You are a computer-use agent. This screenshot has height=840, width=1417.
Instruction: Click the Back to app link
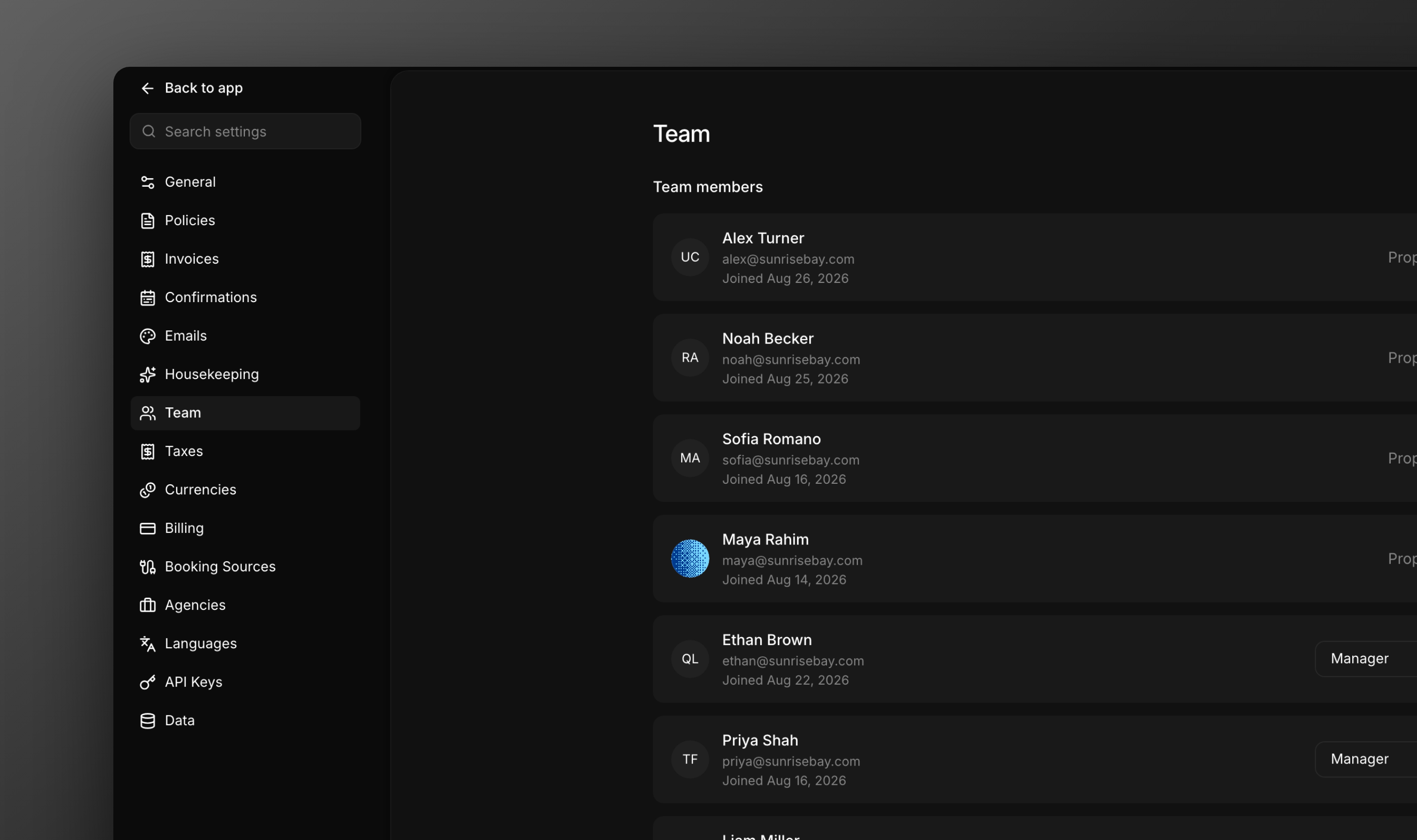pyautogui.click(x=192, y=89)
